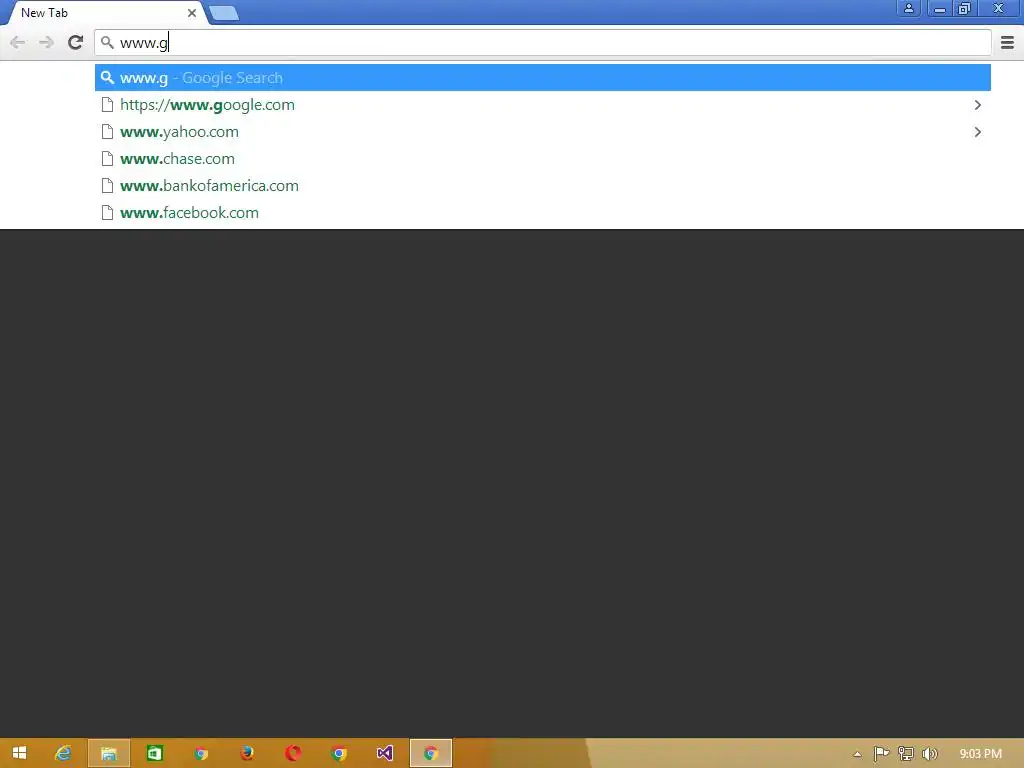Click the magnifier icon in highlighted suggestion
The image size is (1024, 768).
(108, 78)
